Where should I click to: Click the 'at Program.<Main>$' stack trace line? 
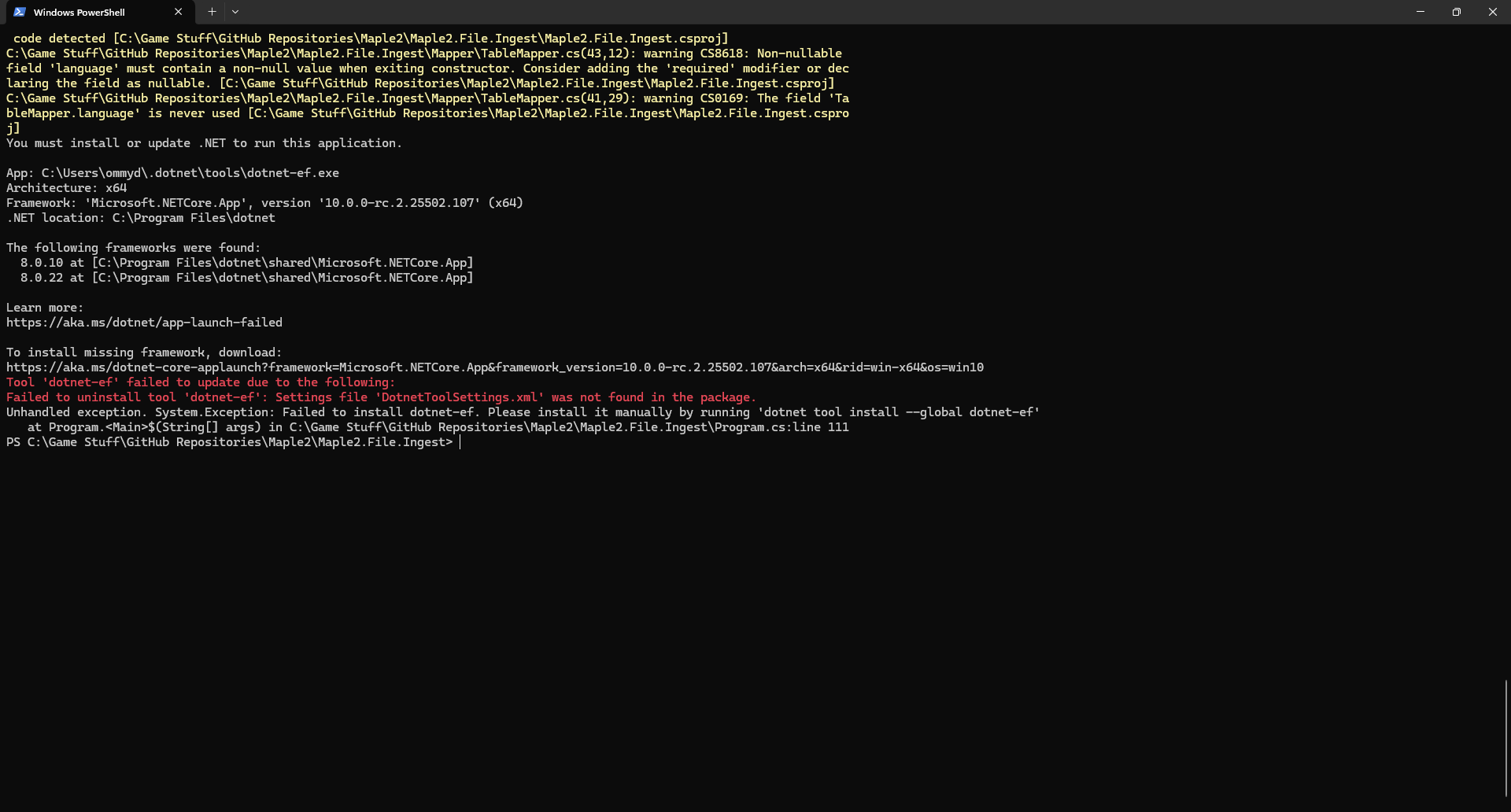point(438,427)
